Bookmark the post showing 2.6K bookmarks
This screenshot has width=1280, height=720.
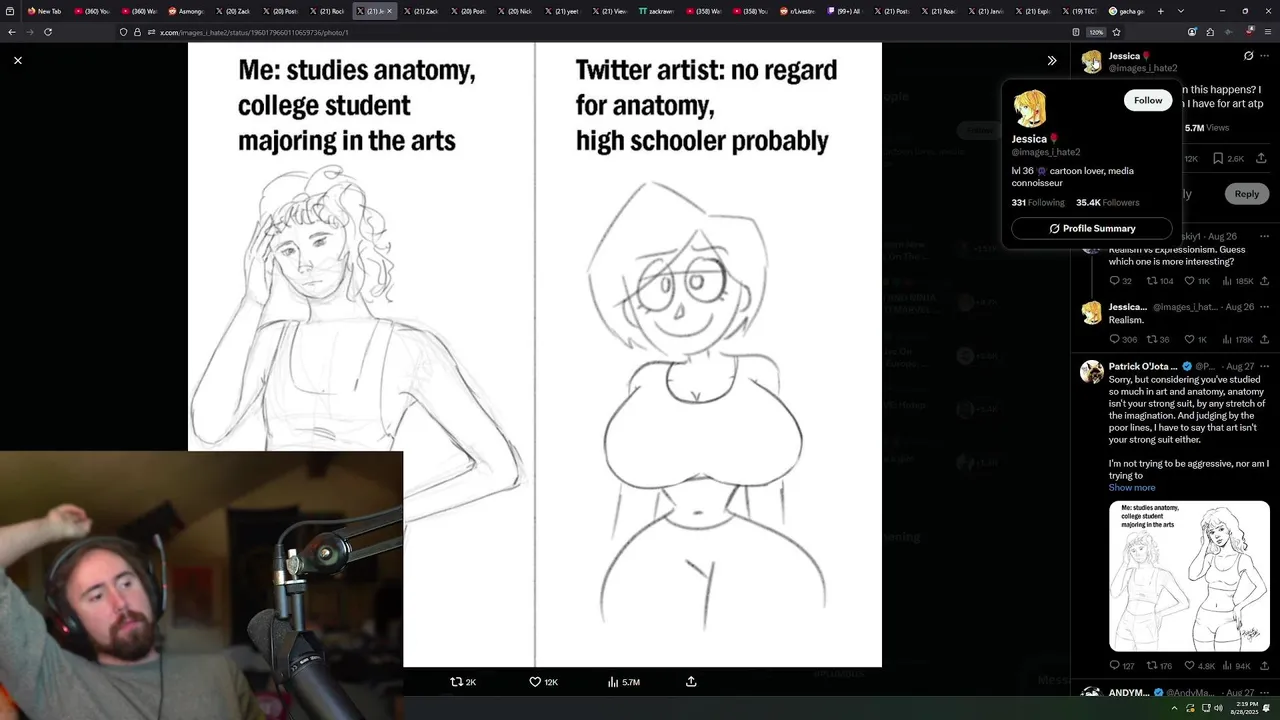click(1228, 158)
